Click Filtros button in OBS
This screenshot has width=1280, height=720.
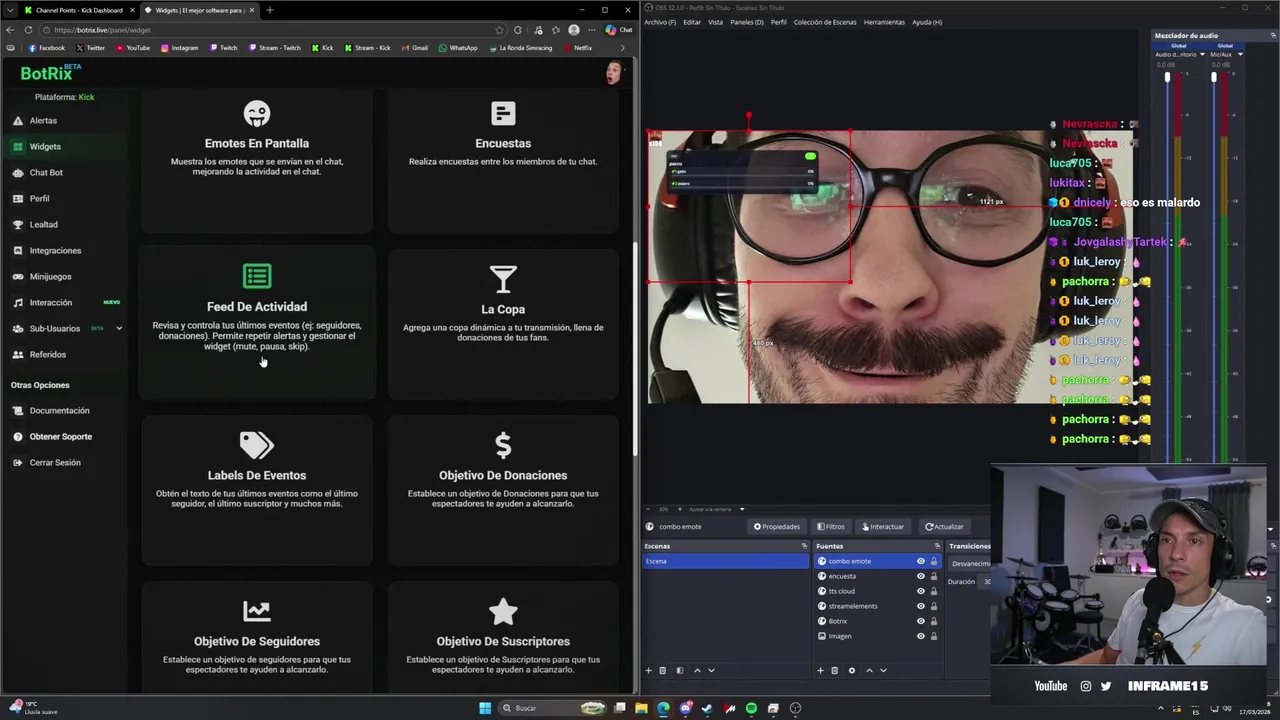click(x=831, y=526)
